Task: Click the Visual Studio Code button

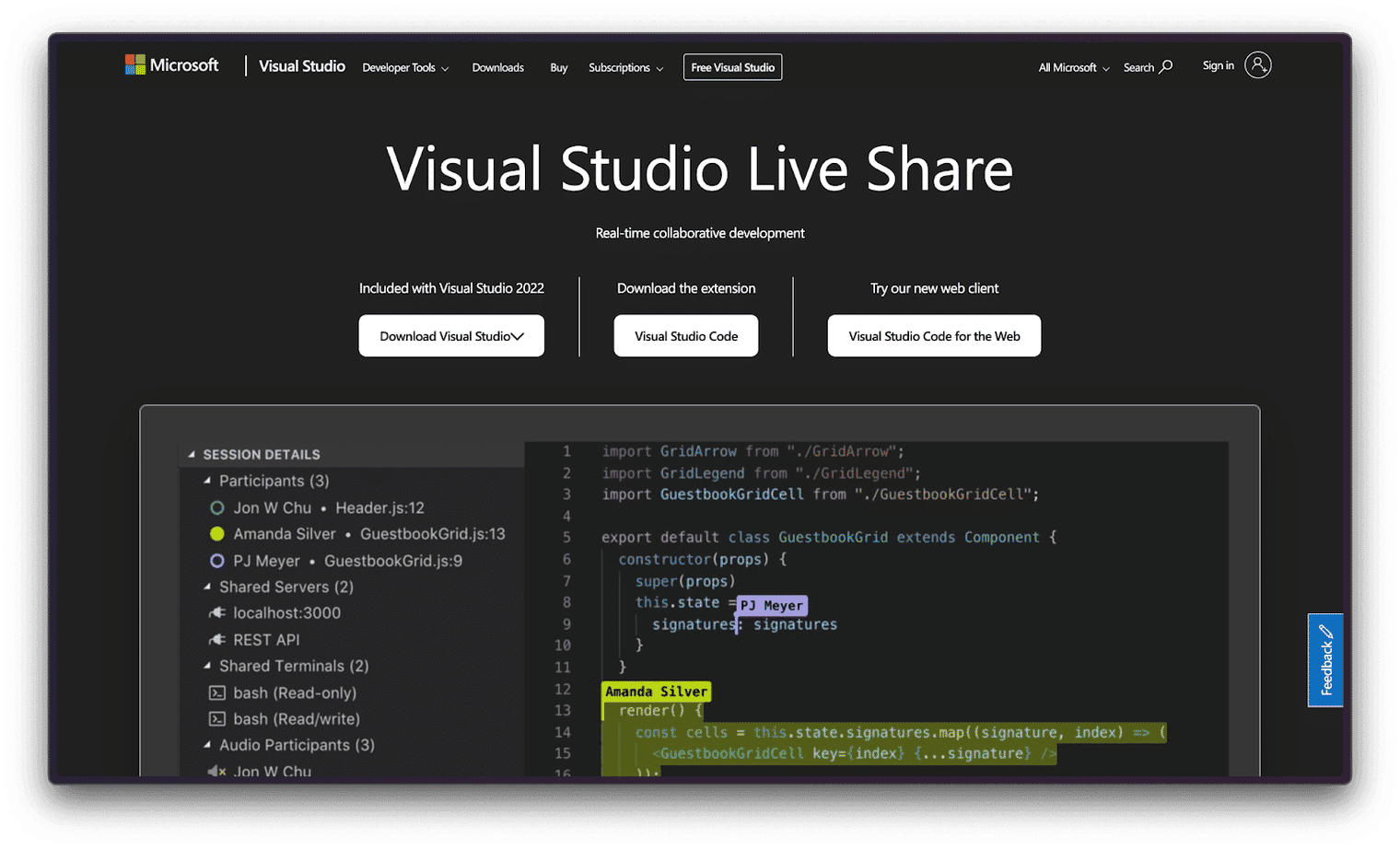Action: click(686, 336)
